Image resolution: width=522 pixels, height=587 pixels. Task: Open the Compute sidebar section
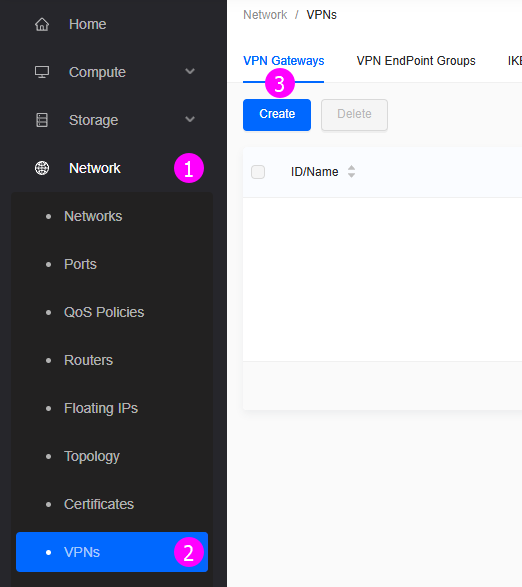coord(113,72)
